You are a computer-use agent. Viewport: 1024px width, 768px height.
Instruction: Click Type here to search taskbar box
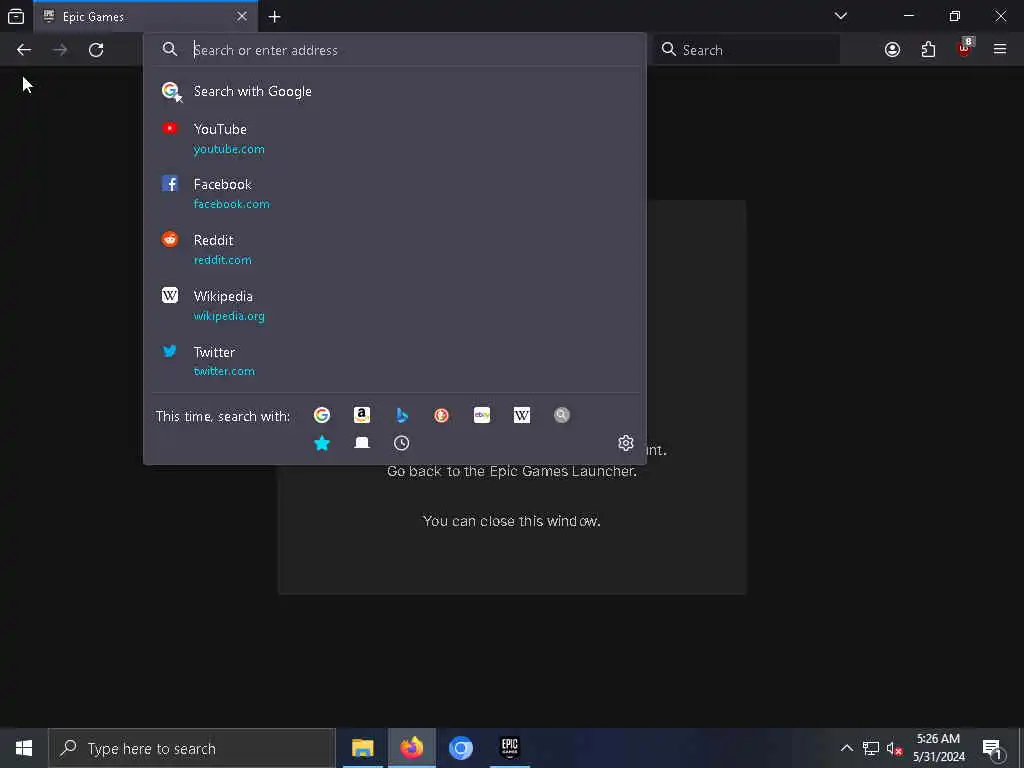click(192, 748)
